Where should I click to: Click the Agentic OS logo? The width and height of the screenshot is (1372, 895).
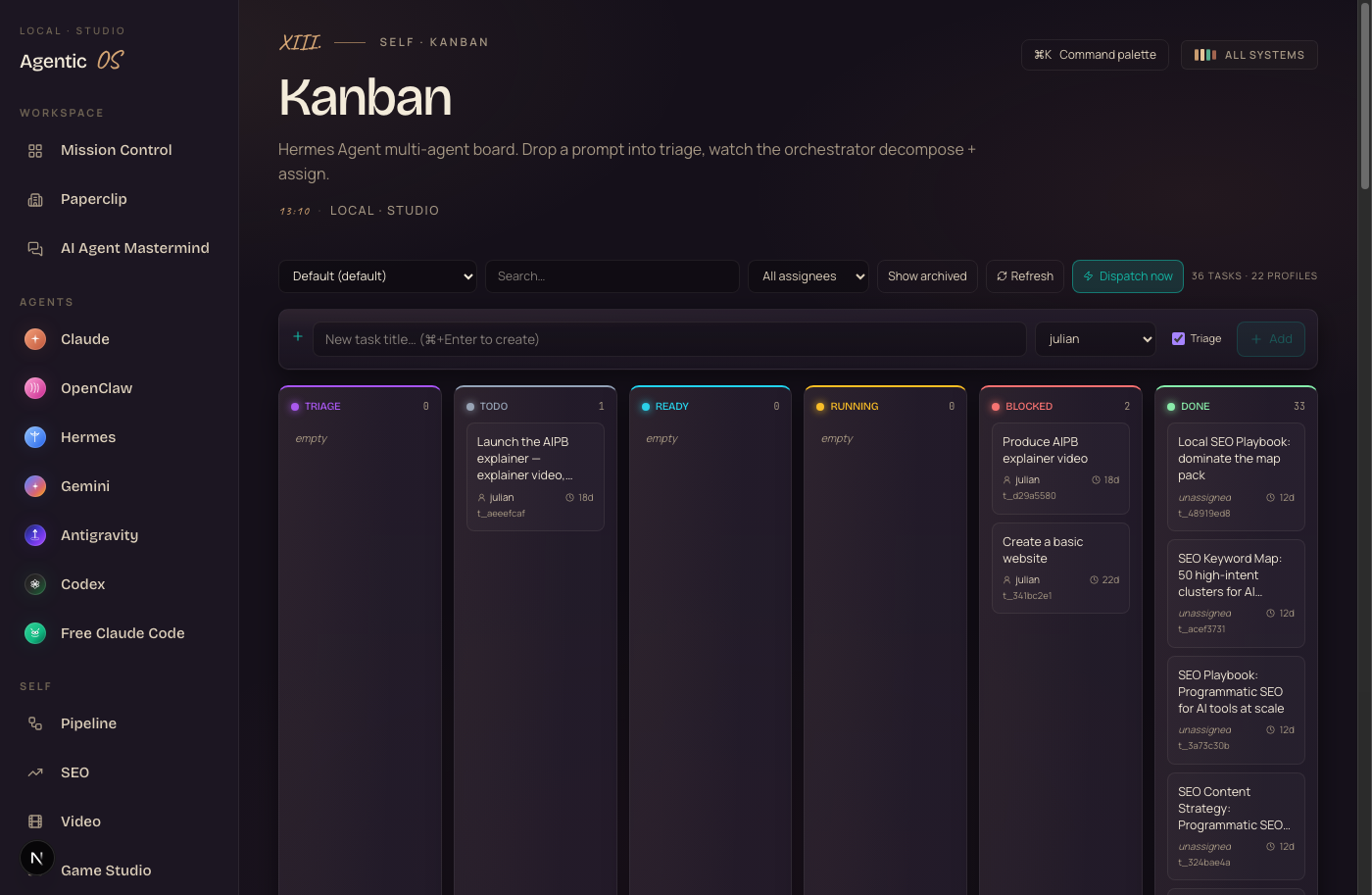[x=73, y=61]
